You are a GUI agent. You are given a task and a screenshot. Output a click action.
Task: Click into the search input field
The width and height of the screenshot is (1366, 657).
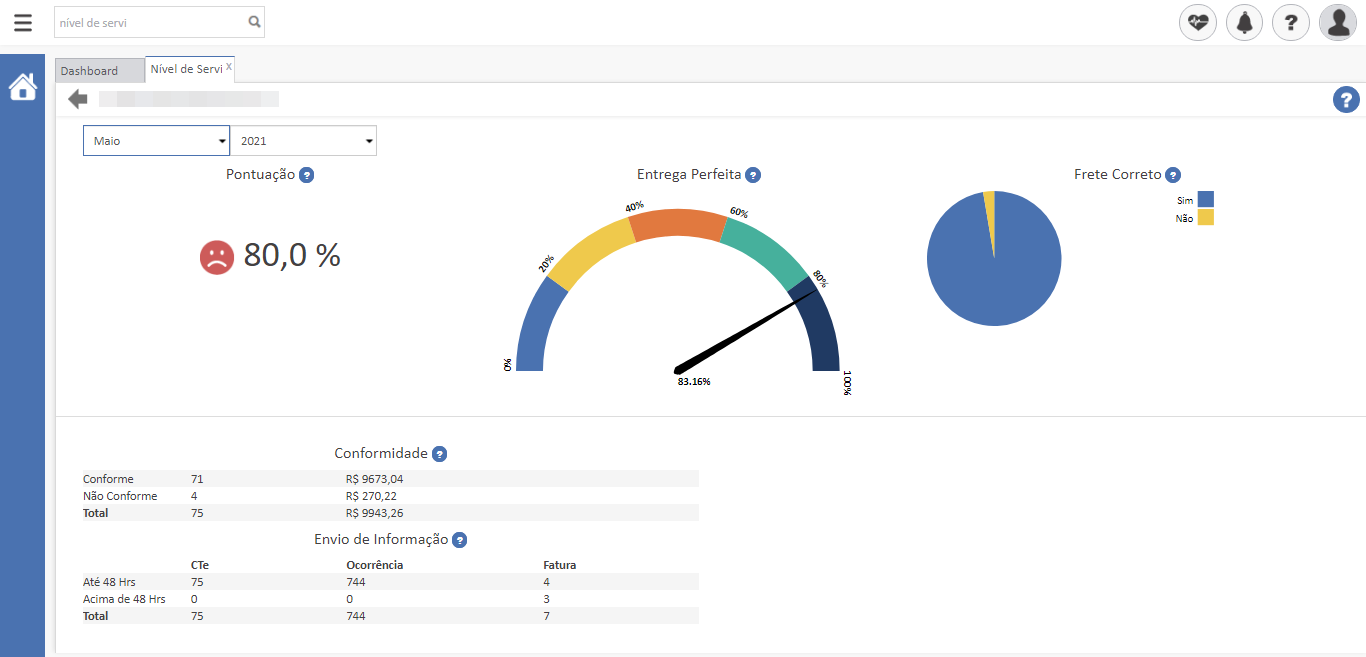[x=150, y=22]
